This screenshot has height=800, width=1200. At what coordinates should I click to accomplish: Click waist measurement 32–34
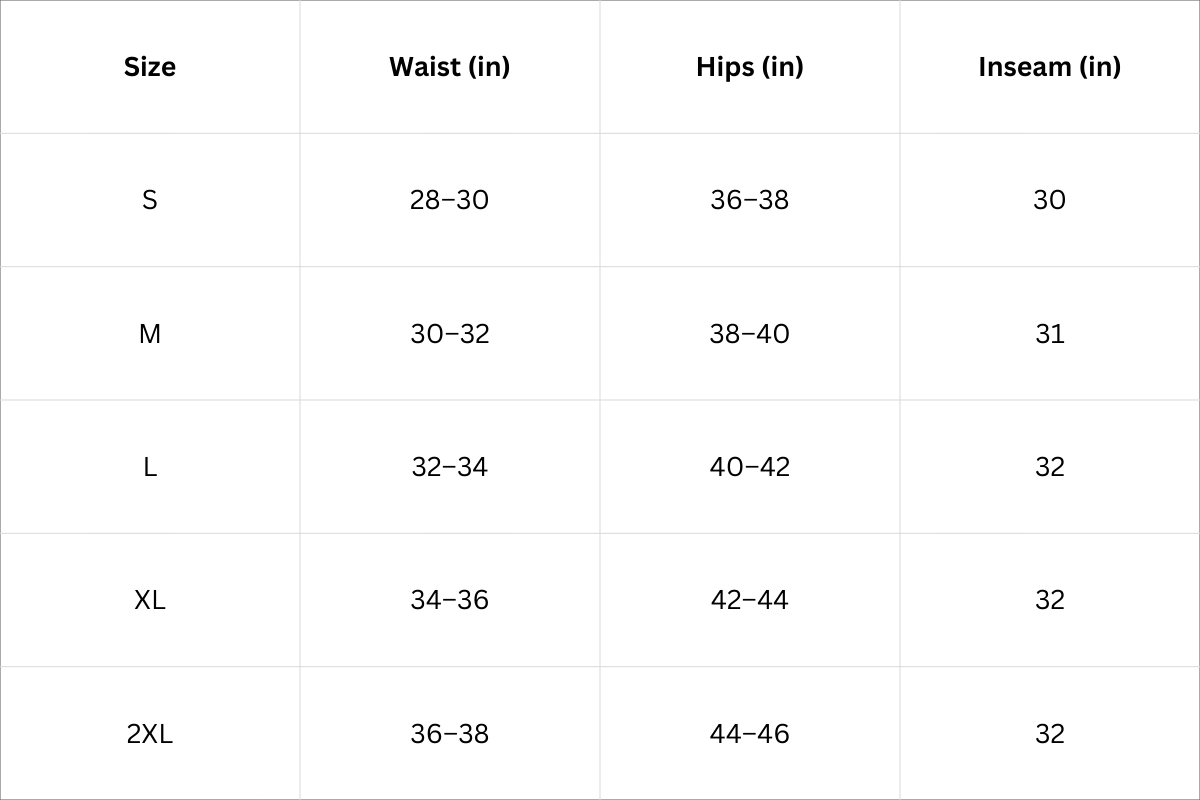(449, 467)
